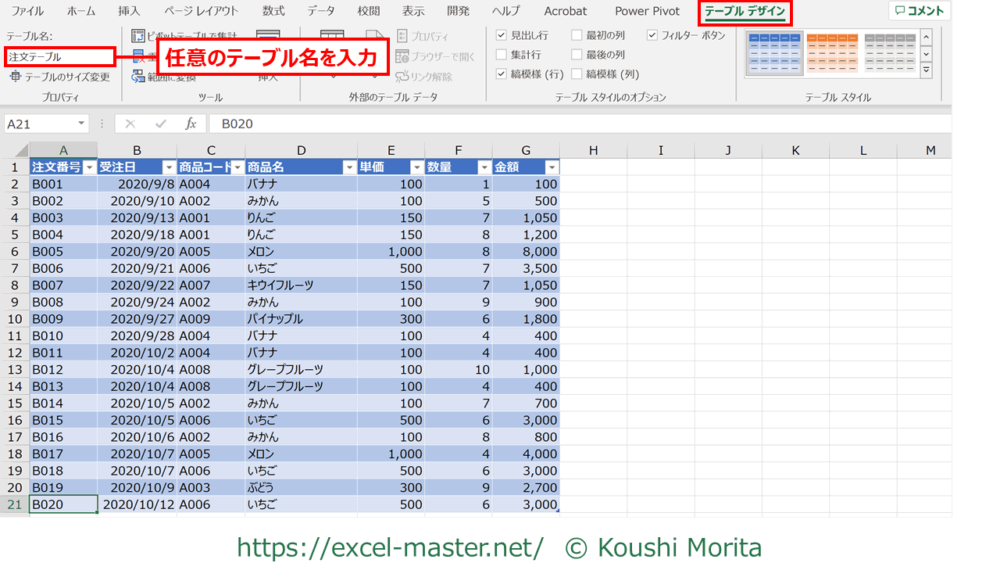
Task: Click the テーブルのサイズ変更 resize table icon
Action: [15, 77]
